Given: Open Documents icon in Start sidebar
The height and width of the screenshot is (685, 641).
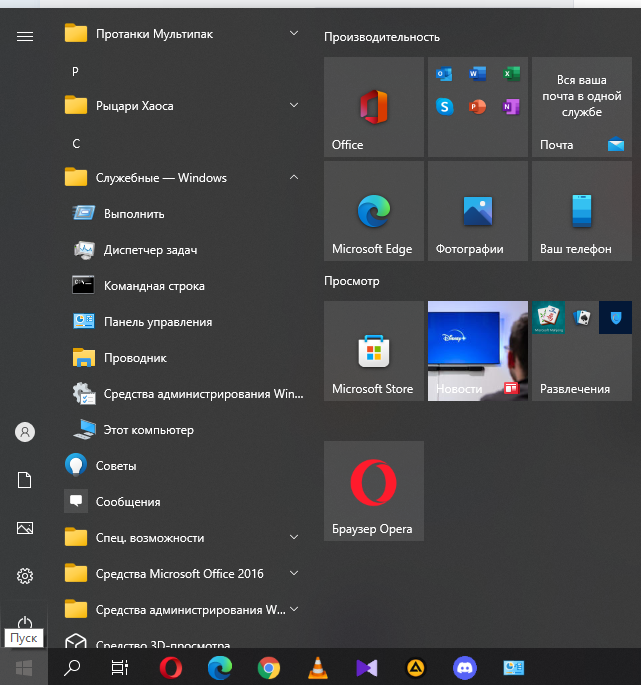Looking at the screenshot, I should tap(24, 480).
